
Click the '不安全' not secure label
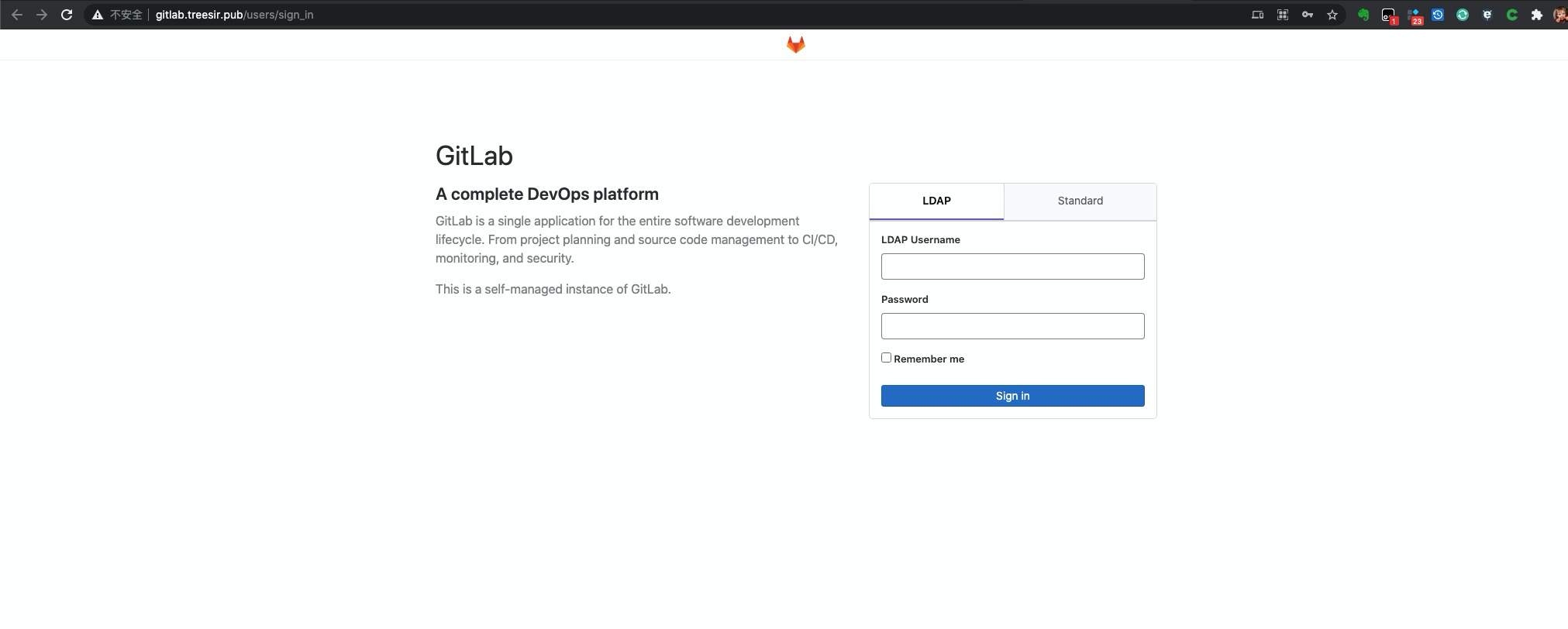[x=126, y=15]
